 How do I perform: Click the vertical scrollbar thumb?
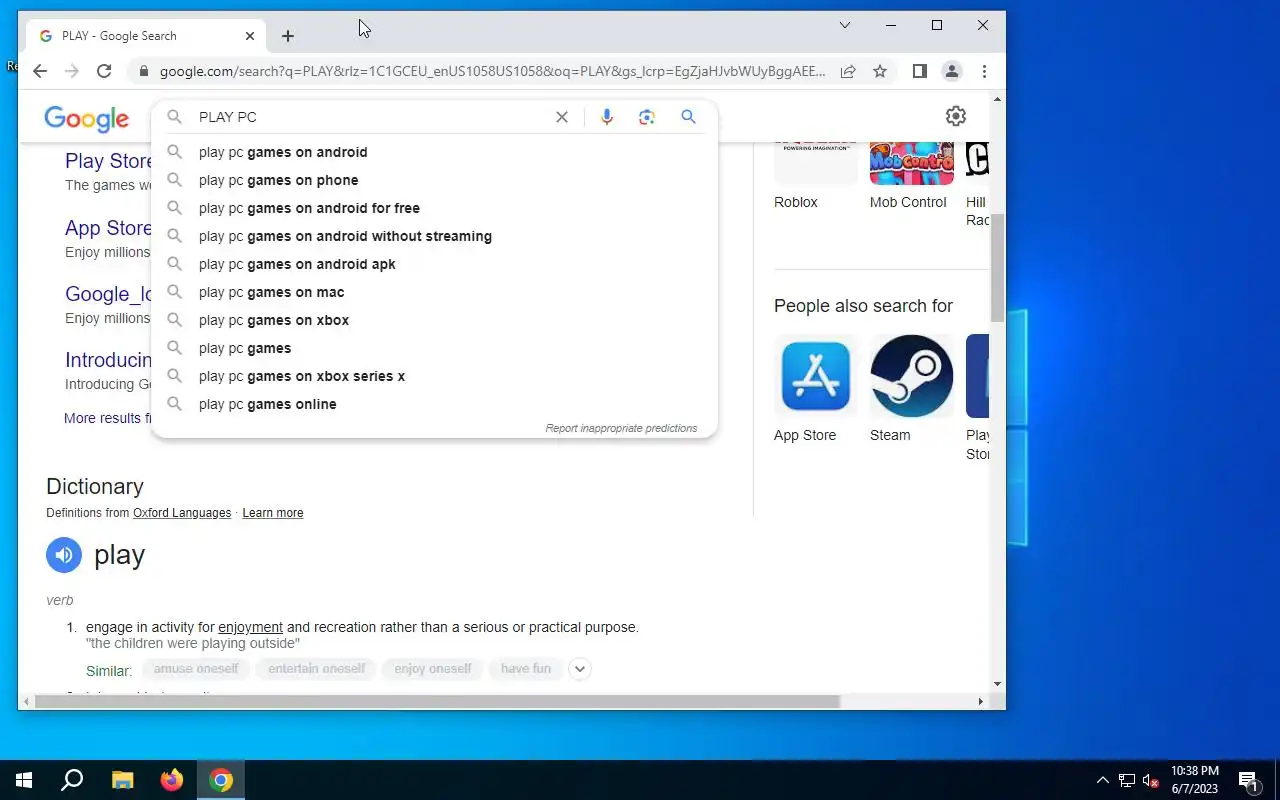pos(997,267)
